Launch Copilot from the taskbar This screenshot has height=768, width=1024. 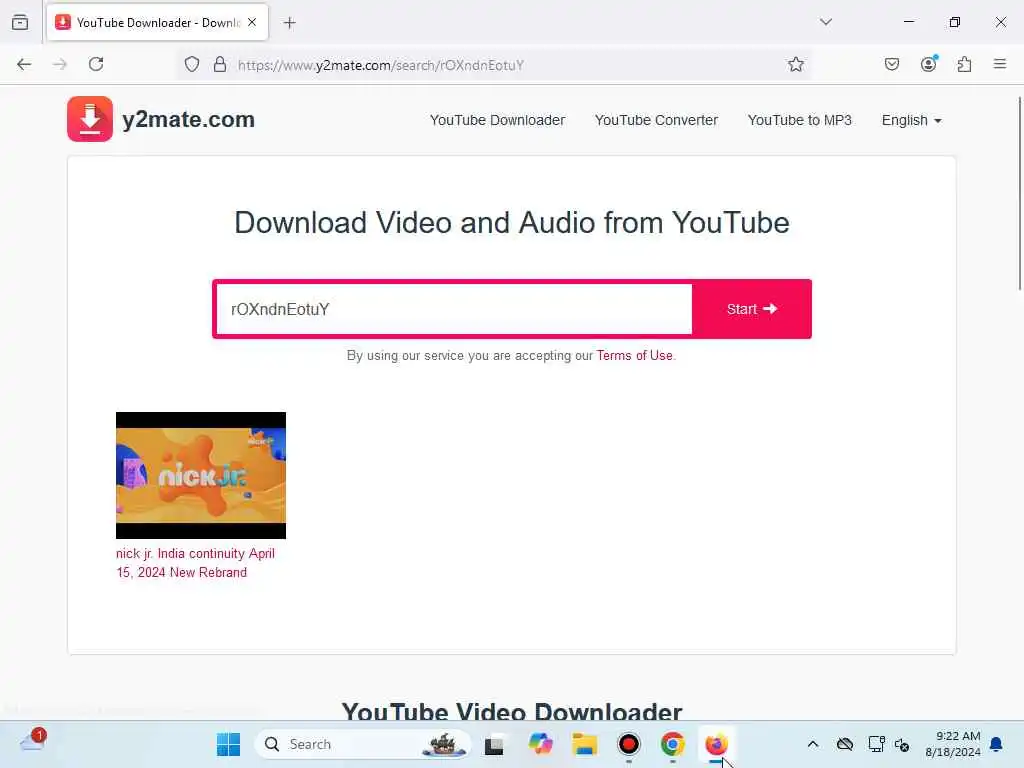(x=540, y=744)
